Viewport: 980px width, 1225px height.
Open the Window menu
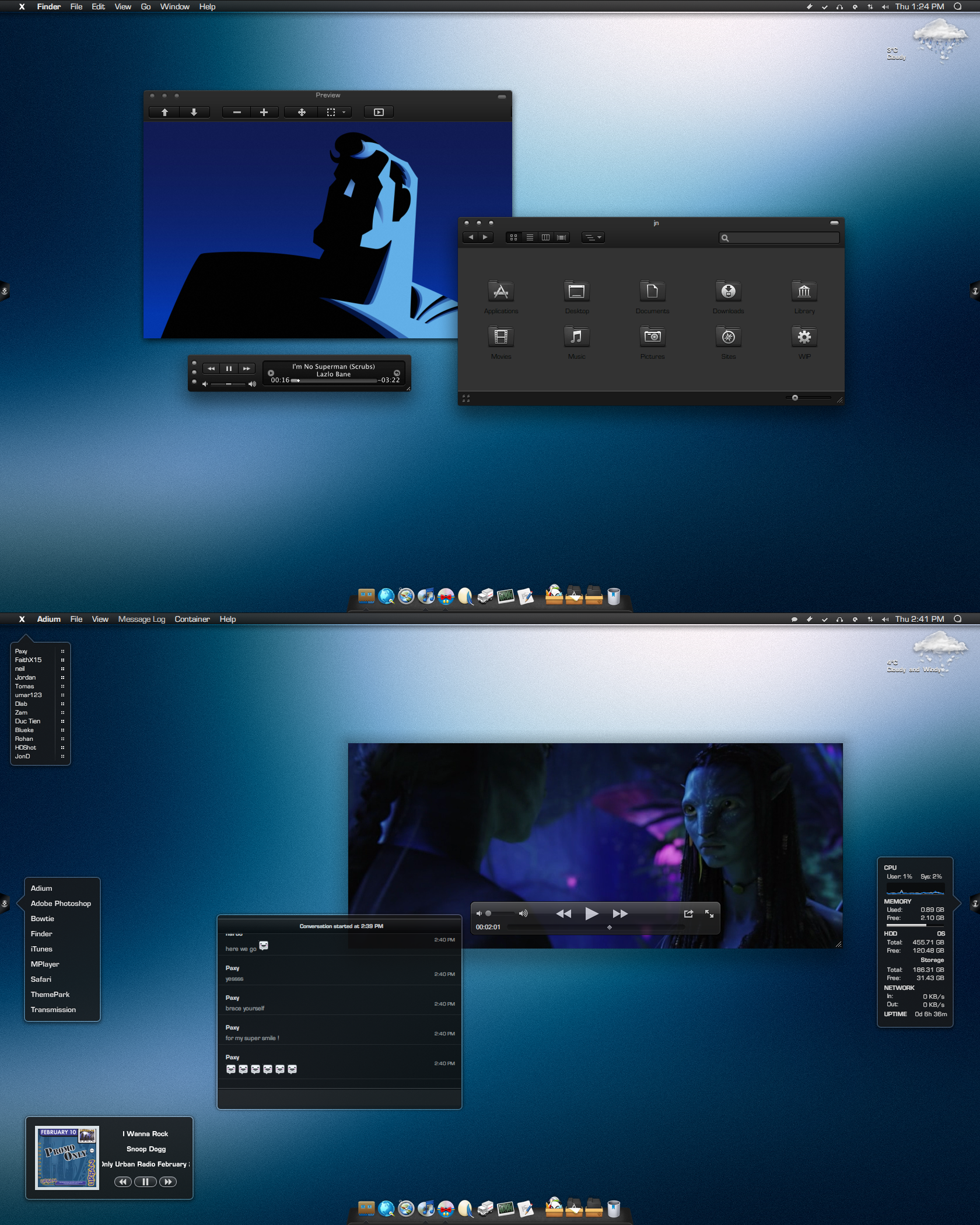[x=175, y=6]
